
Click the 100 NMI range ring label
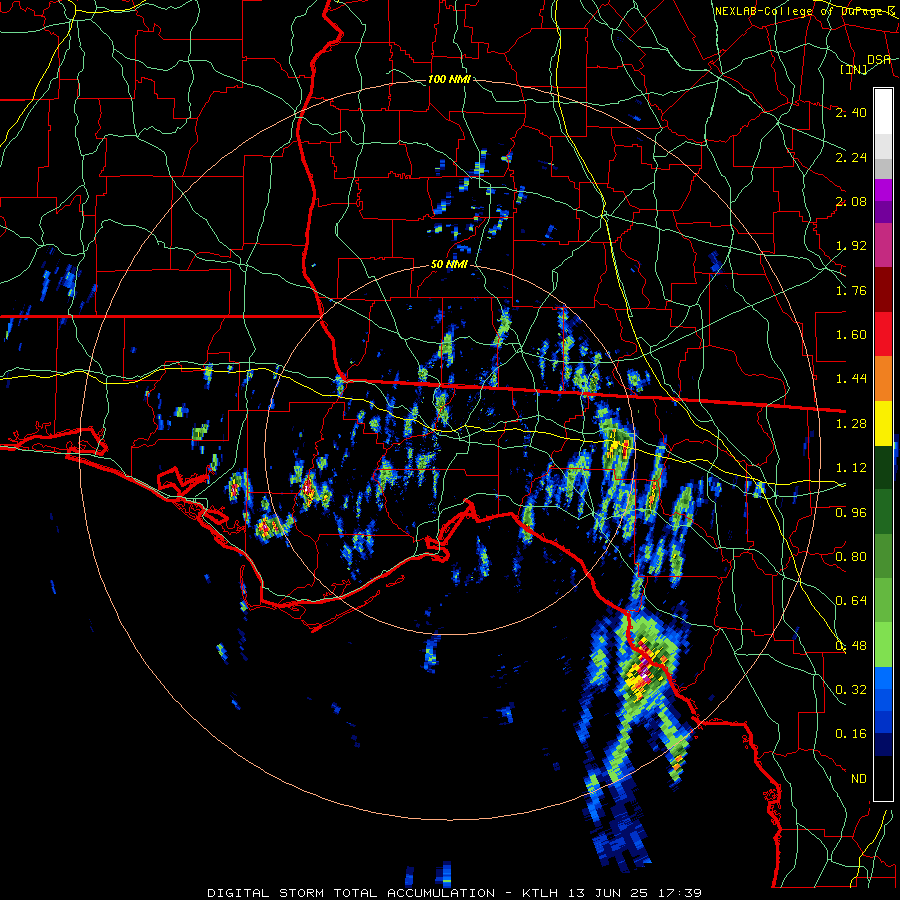point(449,79)
